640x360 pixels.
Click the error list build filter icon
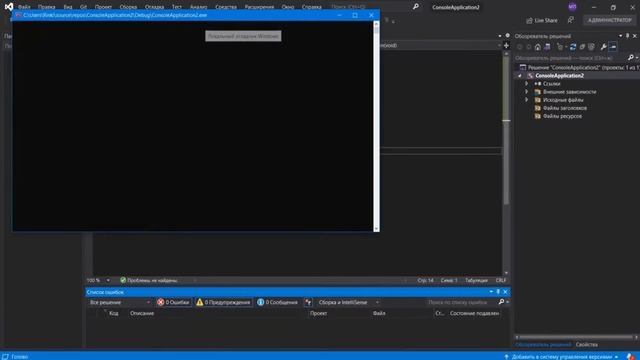click(309, 302)
